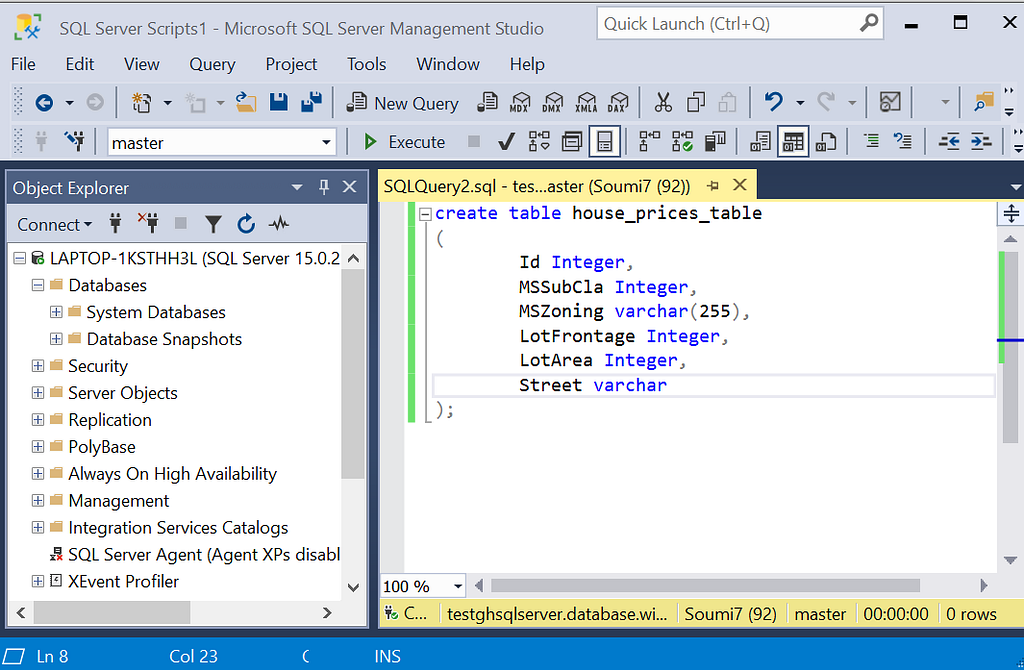Screen dimensions: 1024x670
Task: Disconnect the server in Object Explorer
Action: pyautogui.click(x=148, y=224)
